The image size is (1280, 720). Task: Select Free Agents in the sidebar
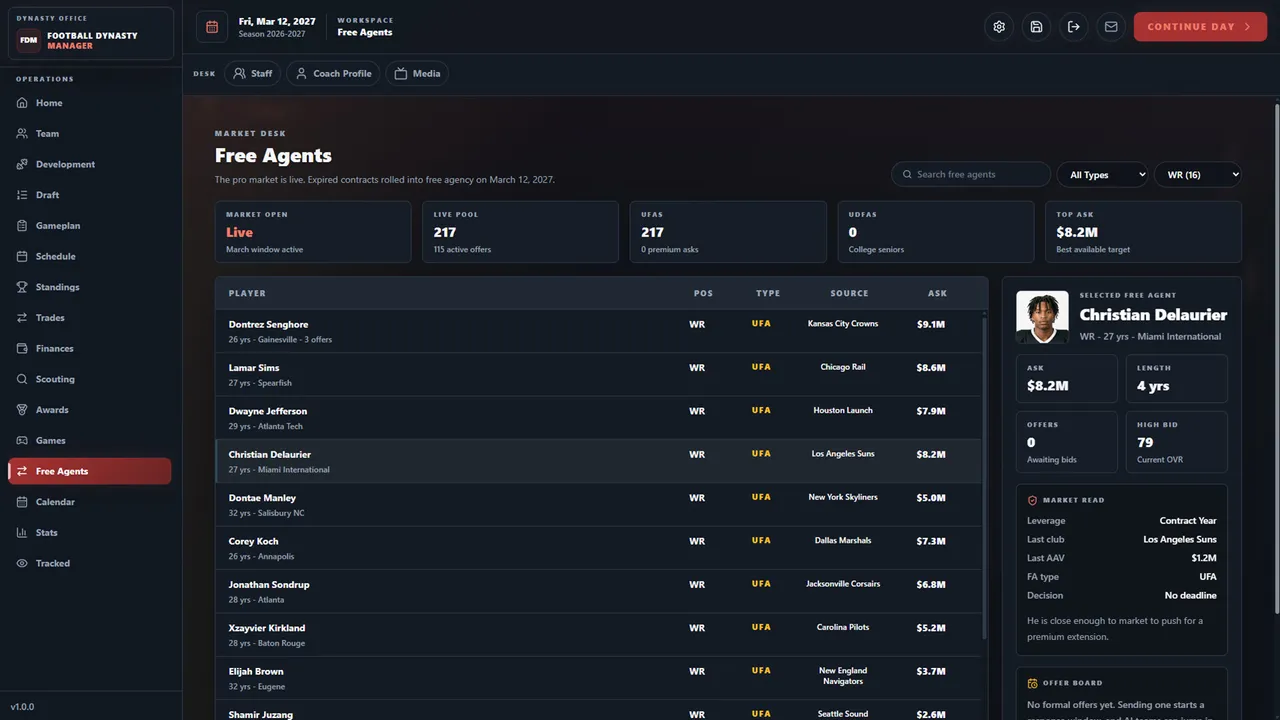point(90,471)
